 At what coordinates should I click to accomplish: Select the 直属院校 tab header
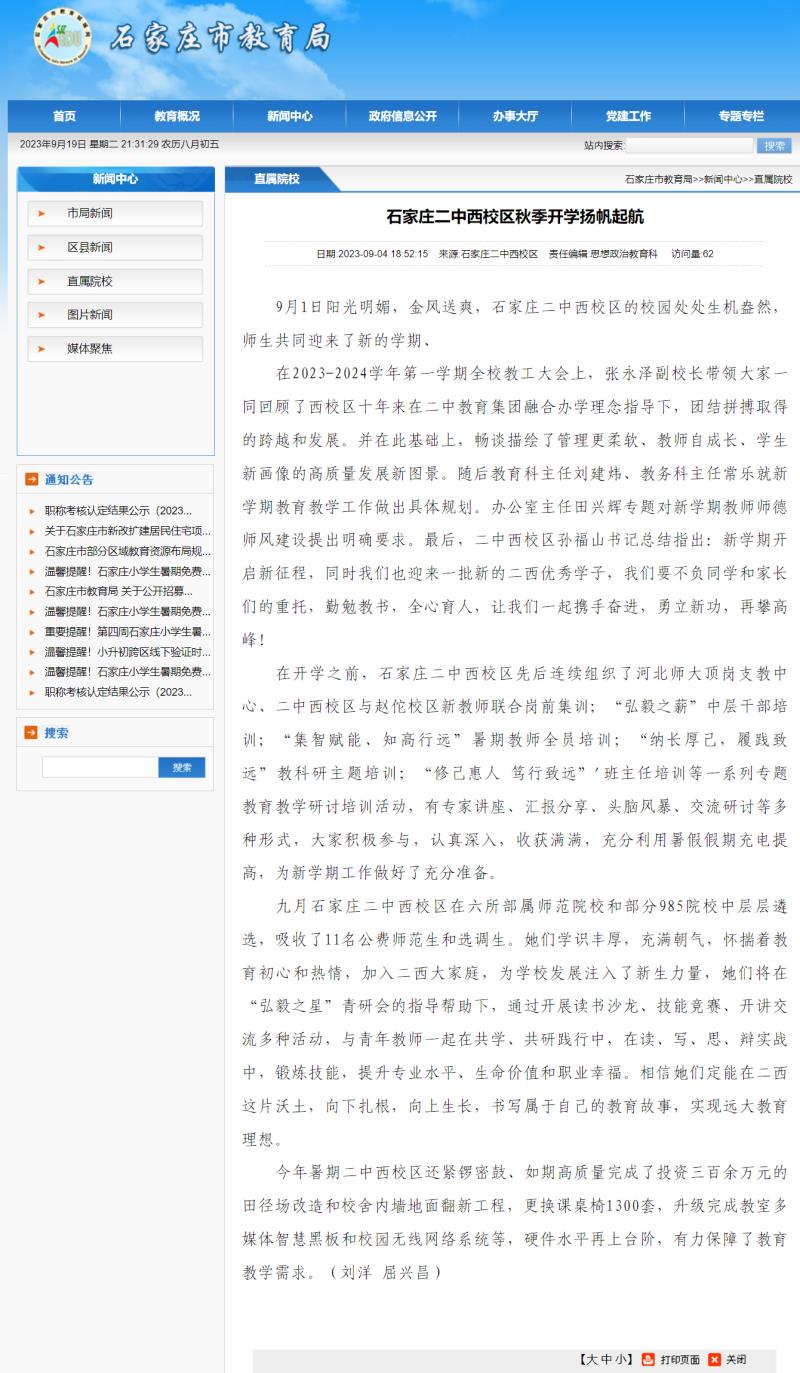click(276, 179)
